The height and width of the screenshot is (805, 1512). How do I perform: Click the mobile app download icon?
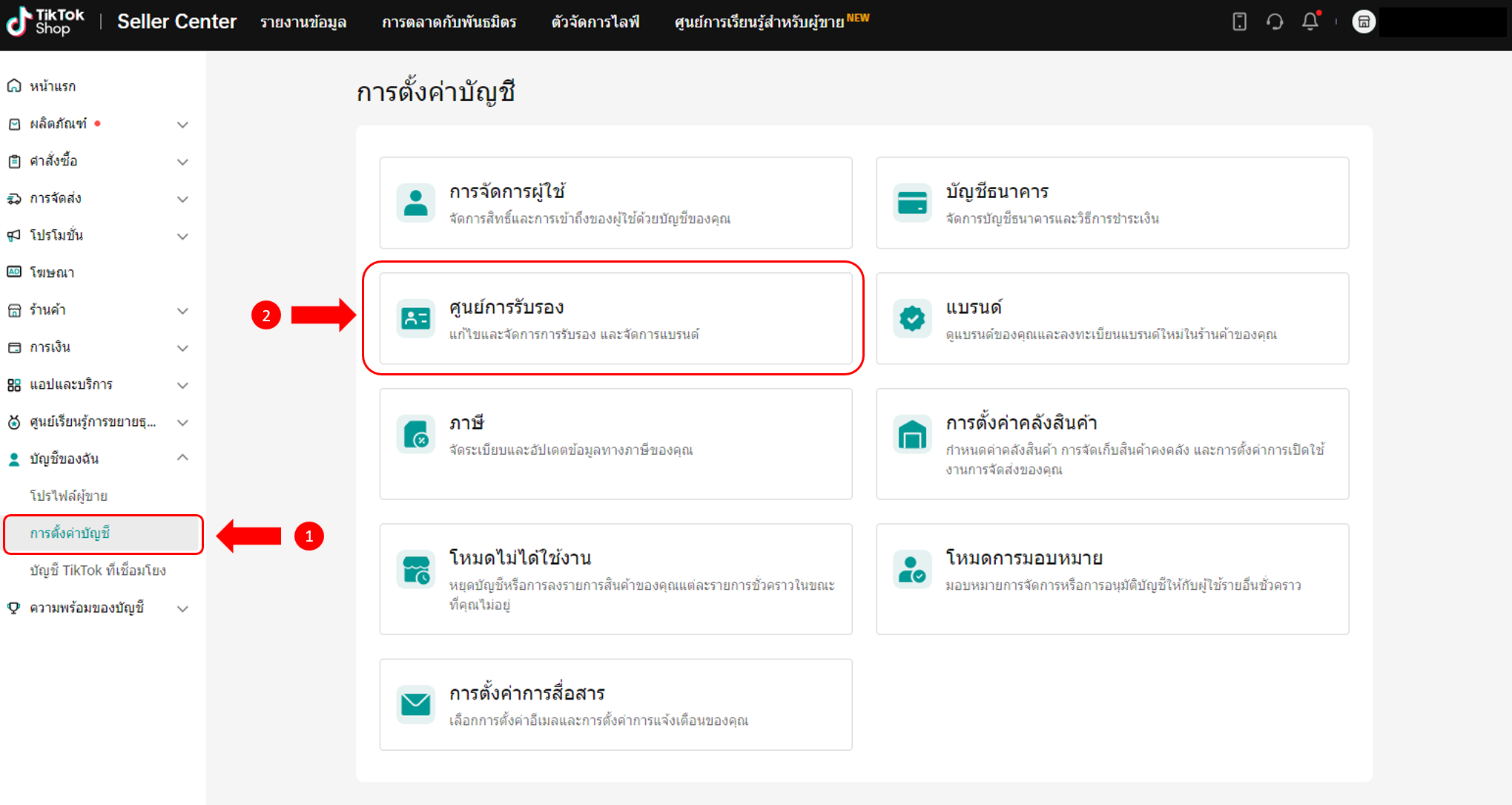pos(1239,22)
